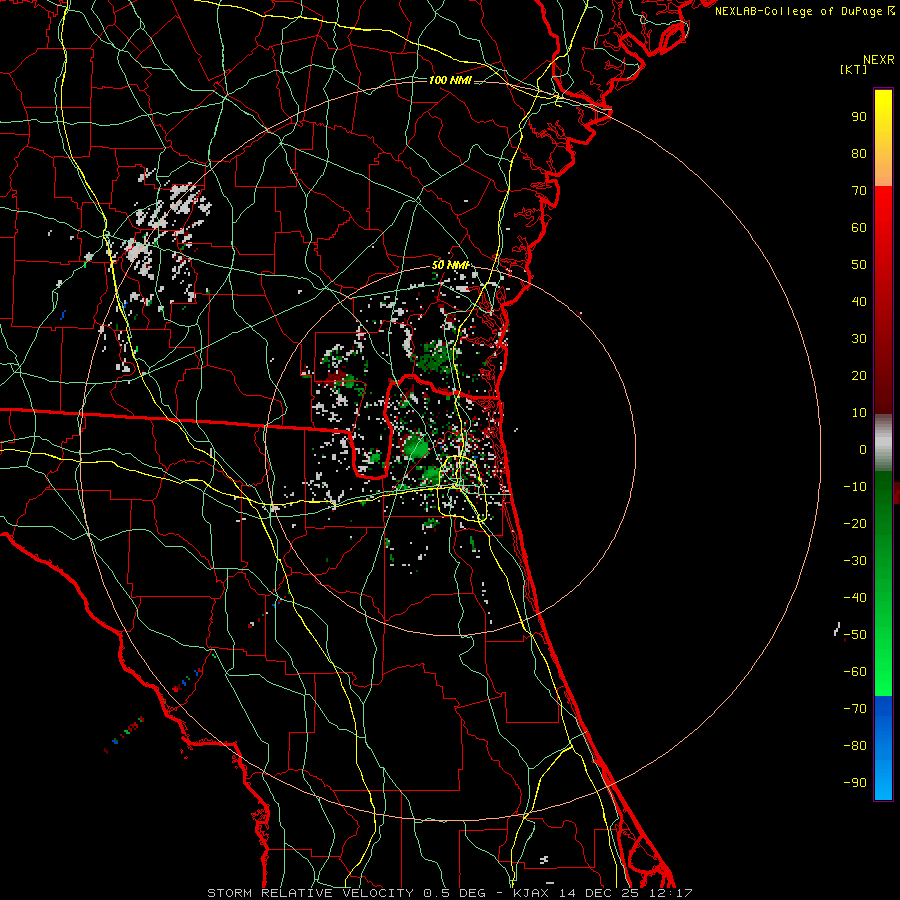This screenshot has height=900, width=900.
Task: Pick the blue segment of the velocity color bar
Action: 883,748
